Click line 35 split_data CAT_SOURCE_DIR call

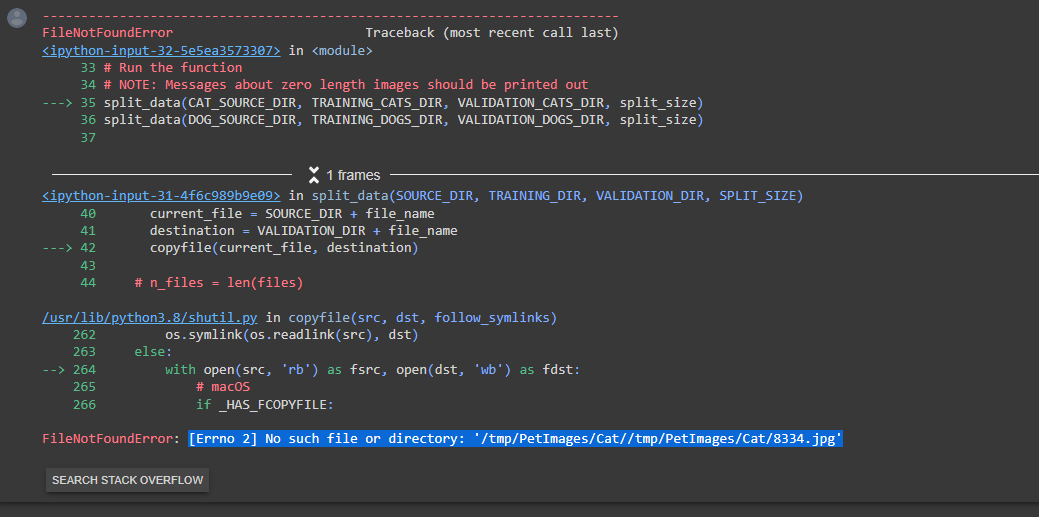[404, 103]
